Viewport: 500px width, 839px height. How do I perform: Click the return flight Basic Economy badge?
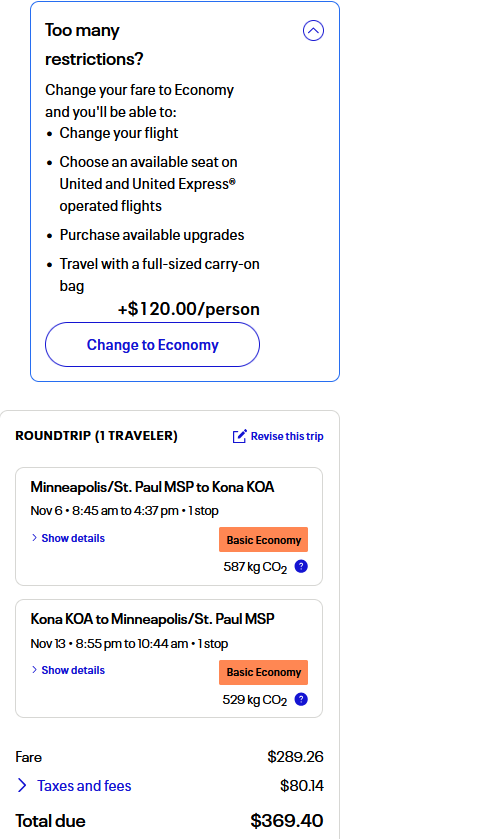click(263, 672)
